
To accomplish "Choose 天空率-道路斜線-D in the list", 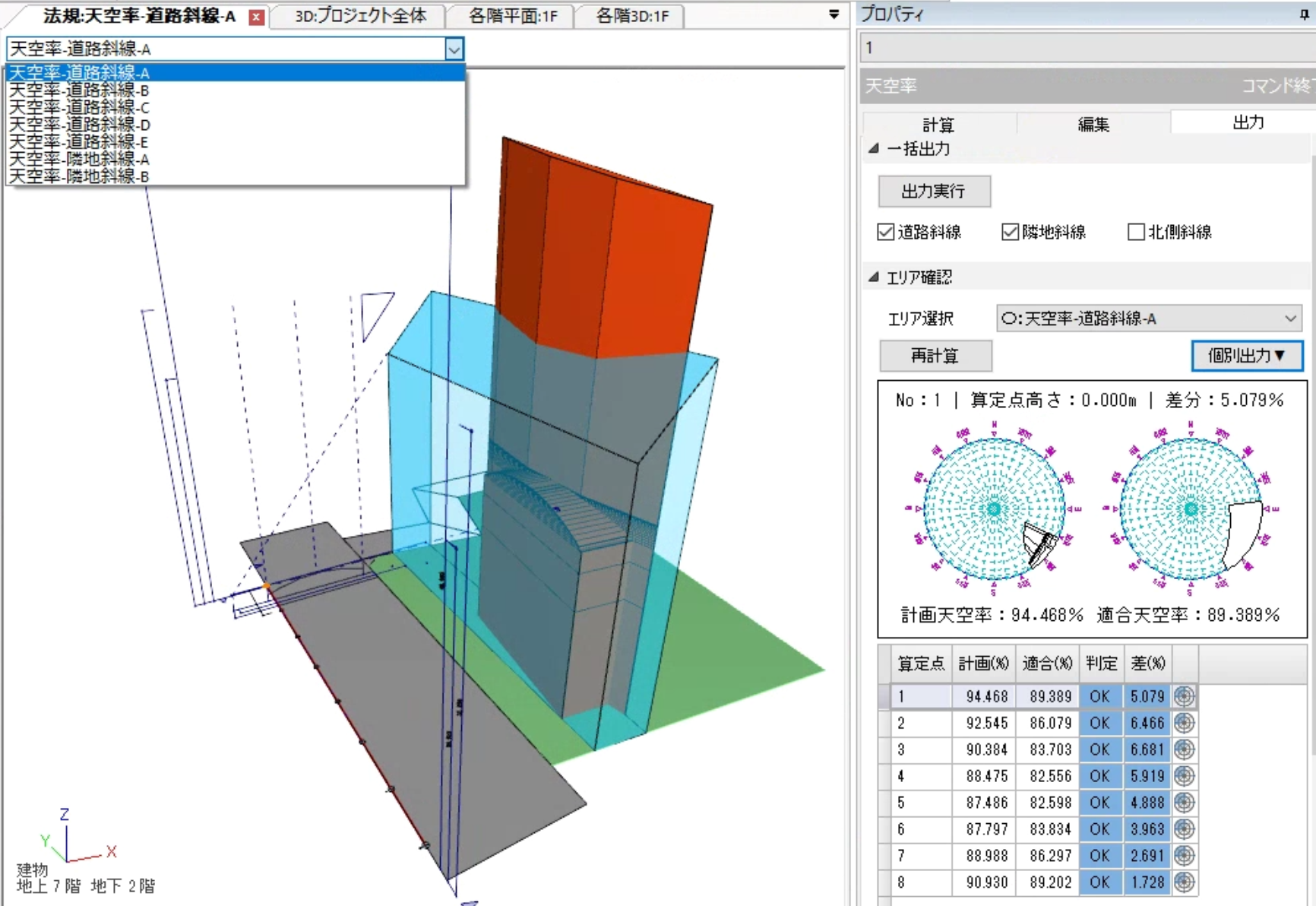I will [x=236, y=125].
